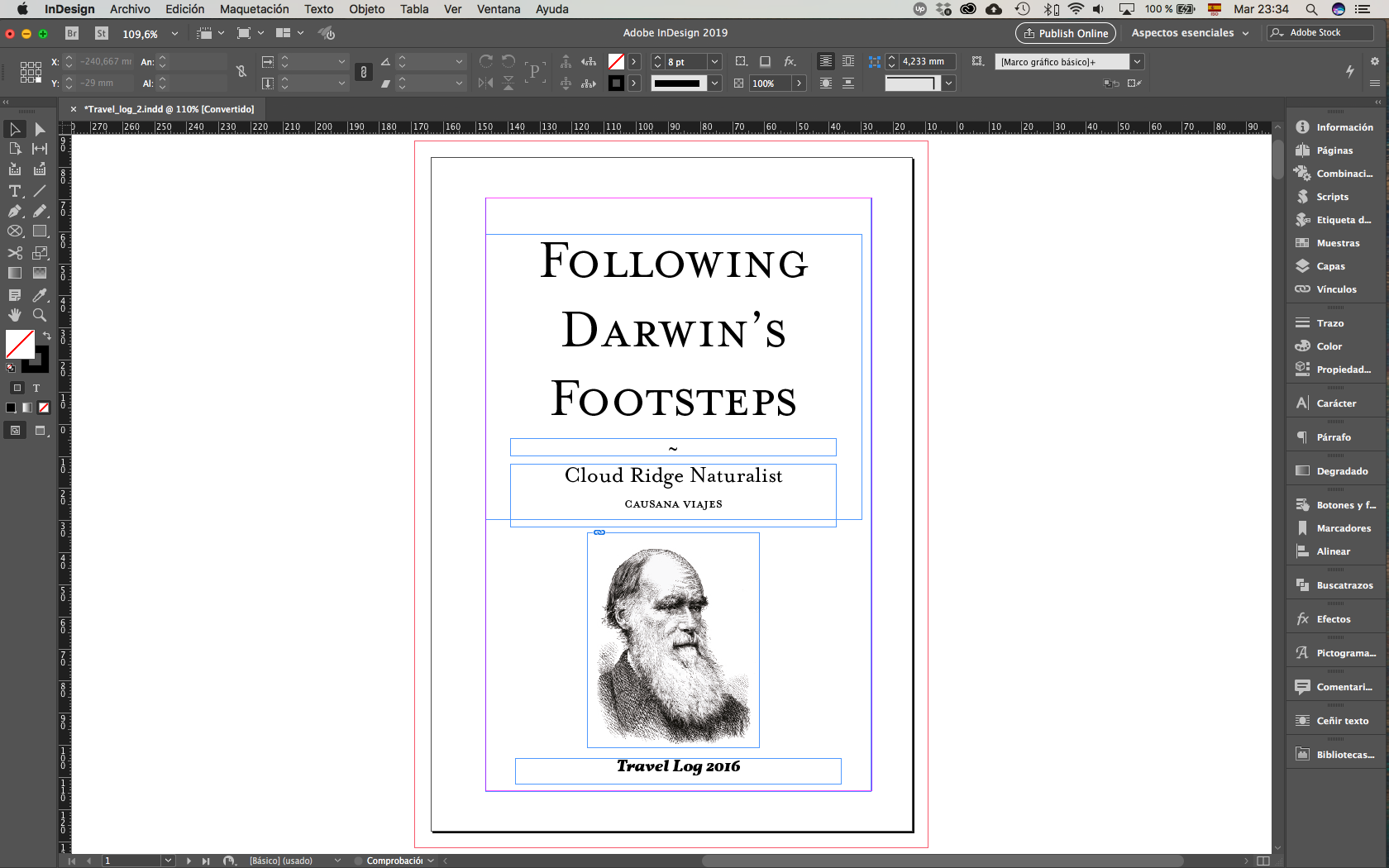
Task: Open the Maquetación menu
Action: point(254,9)
